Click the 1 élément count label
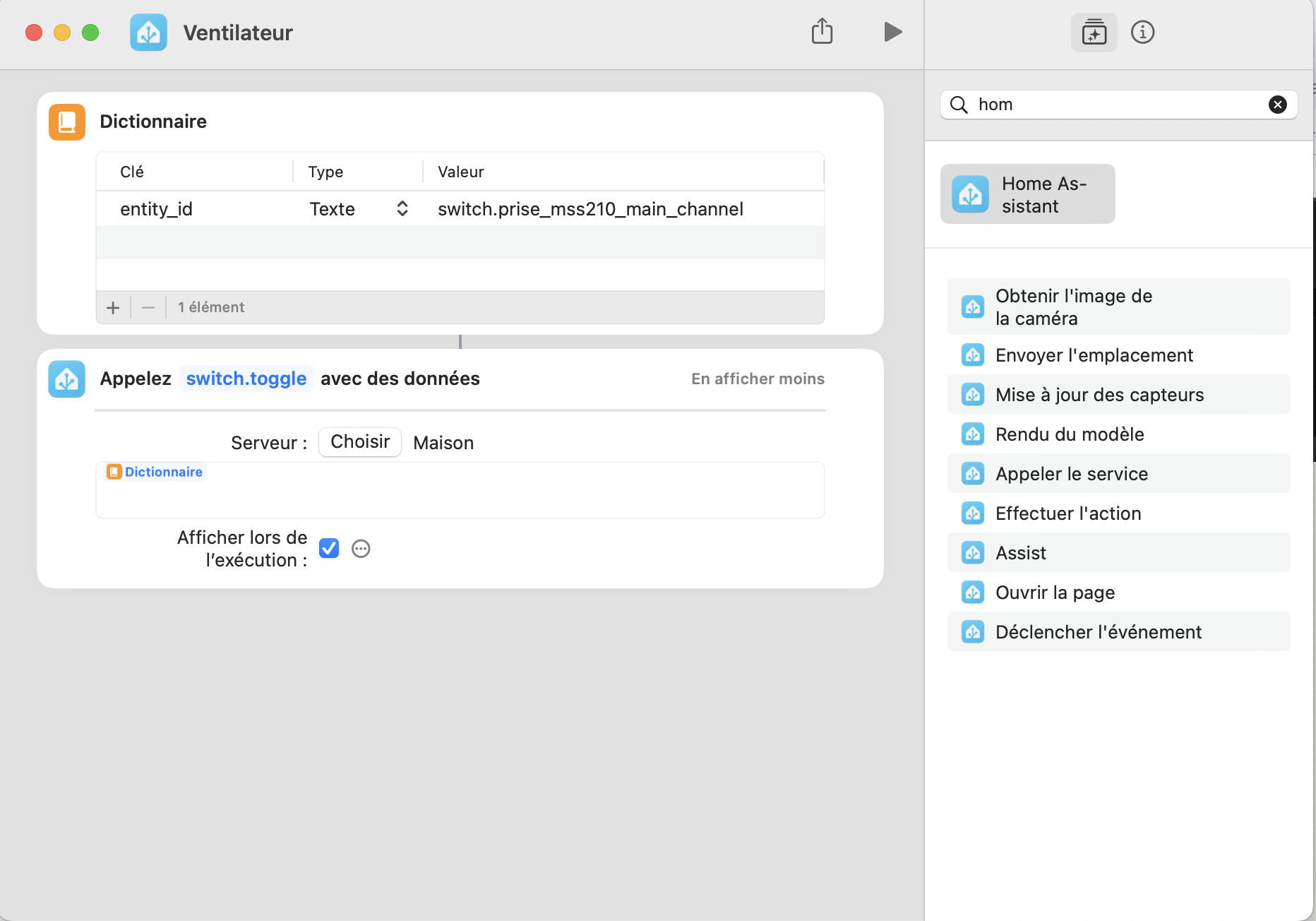The height and width of the screenshot is (921, 1316). tap(211, 307)
